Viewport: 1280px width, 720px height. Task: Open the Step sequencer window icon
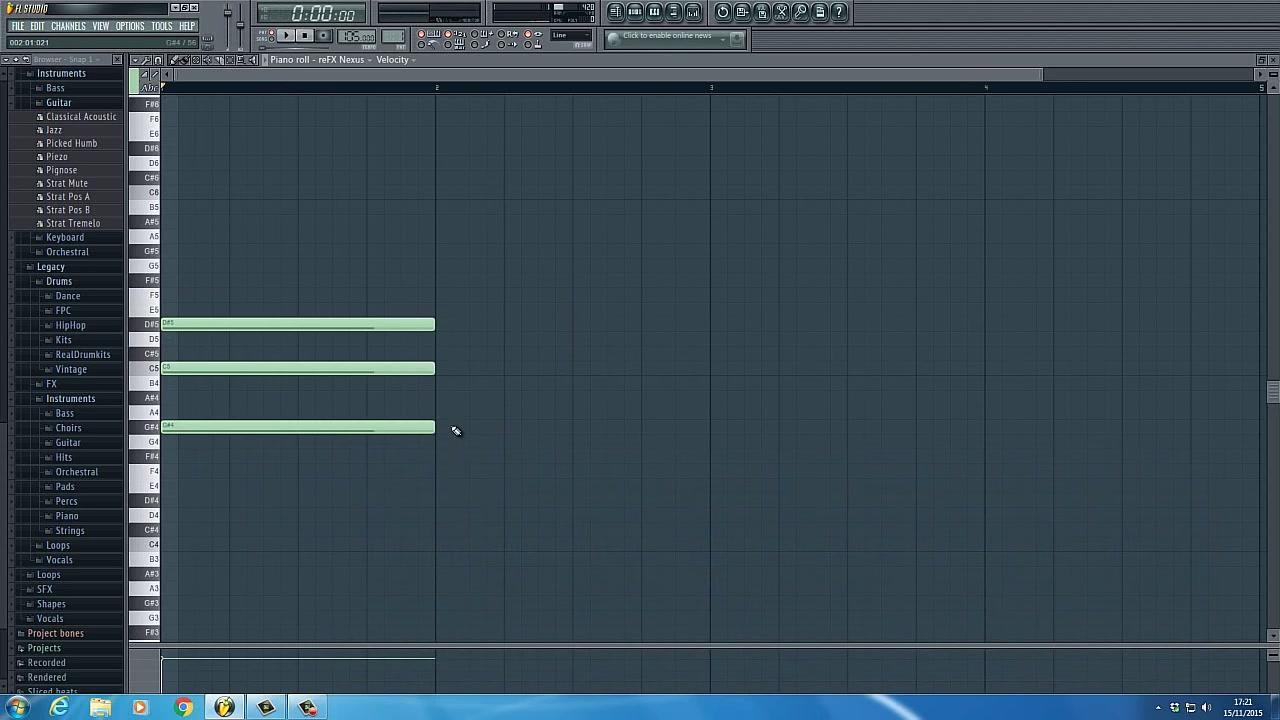coord(635,11)
